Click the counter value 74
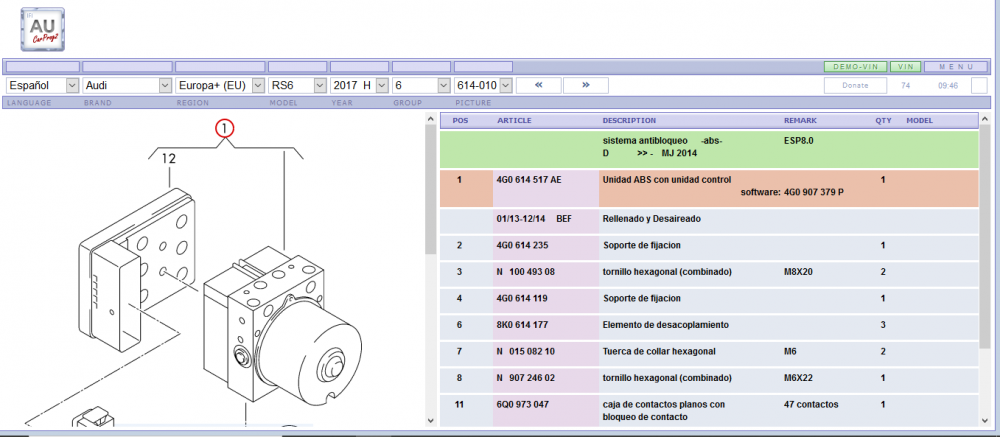 coord(906,85)
